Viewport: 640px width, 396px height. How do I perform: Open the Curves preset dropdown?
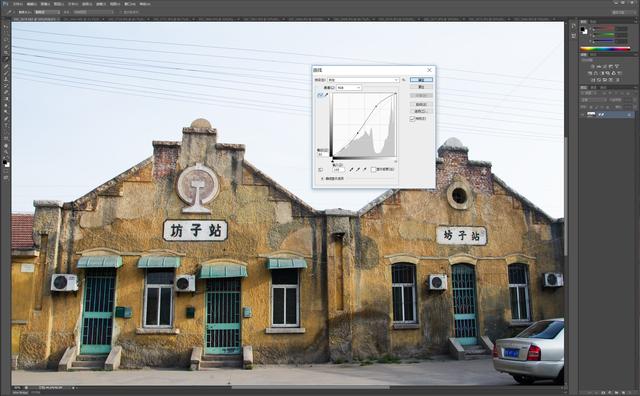click(x=364, y=80)
